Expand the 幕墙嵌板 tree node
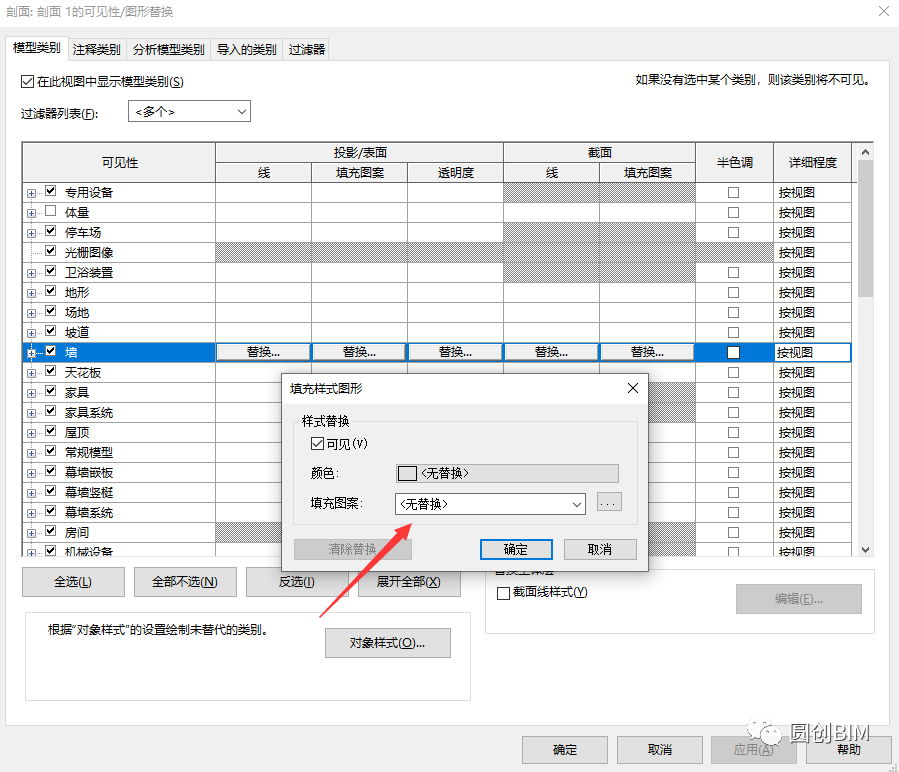This screenshot has height=772, width=899. pyautogui.click(x=31, y=473)
